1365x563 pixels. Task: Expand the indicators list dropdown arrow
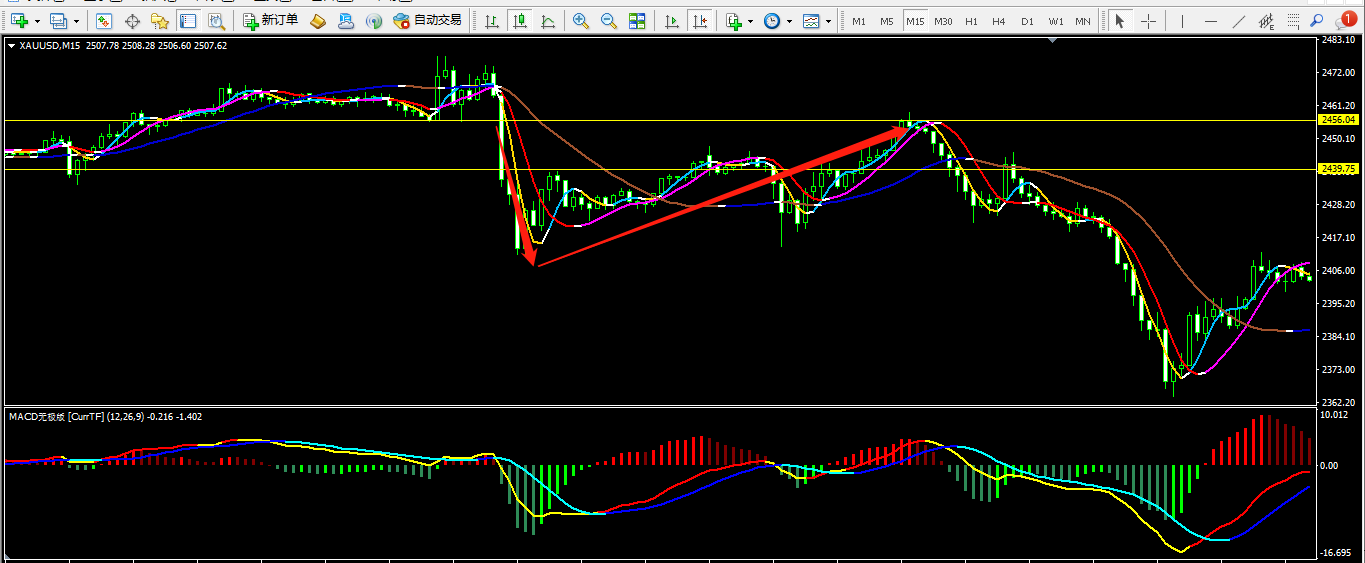750,21
